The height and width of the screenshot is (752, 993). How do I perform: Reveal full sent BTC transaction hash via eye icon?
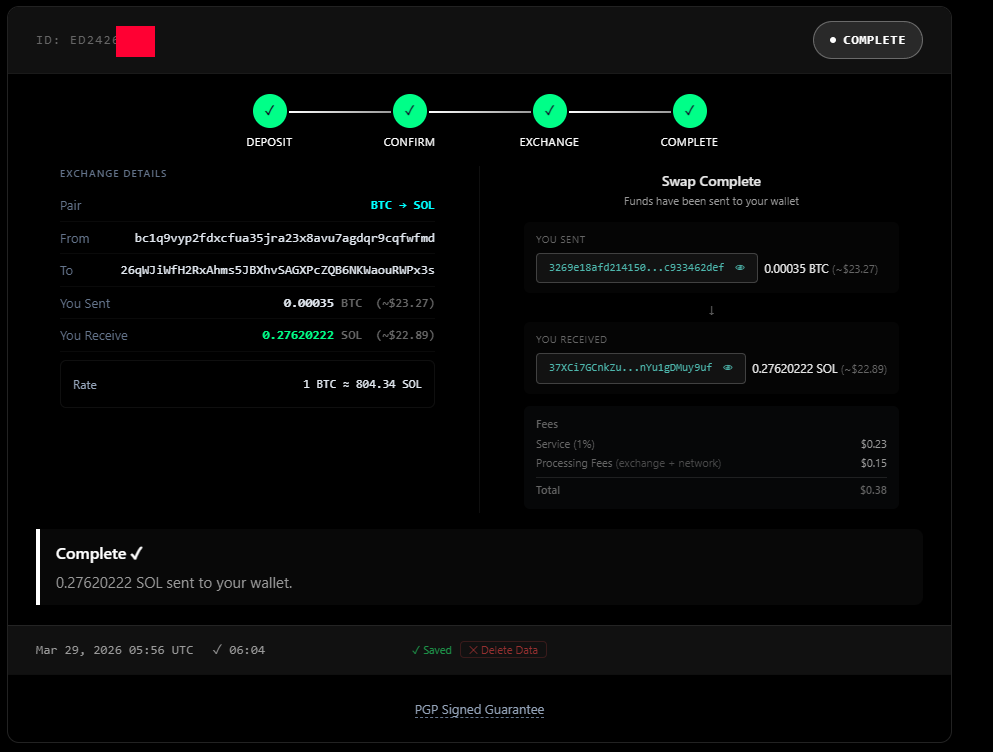click(740, 267)
